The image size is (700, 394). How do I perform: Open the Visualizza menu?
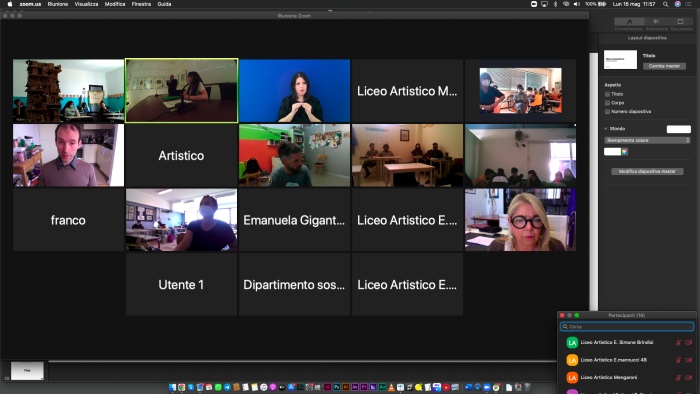tap(86, 4)
